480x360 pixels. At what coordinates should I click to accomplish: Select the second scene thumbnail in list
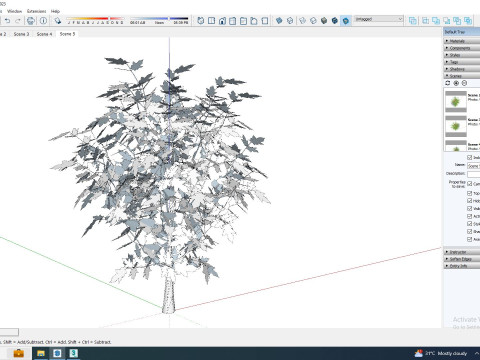click(456, 126)
